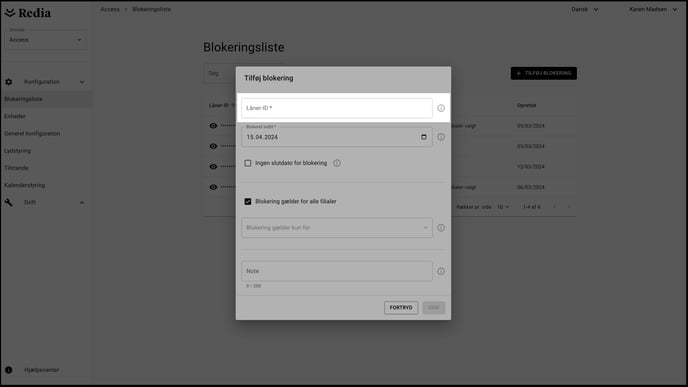Open Tilstande in the sidebar
This screenshot has height=387, width=688.
(16, 168)
